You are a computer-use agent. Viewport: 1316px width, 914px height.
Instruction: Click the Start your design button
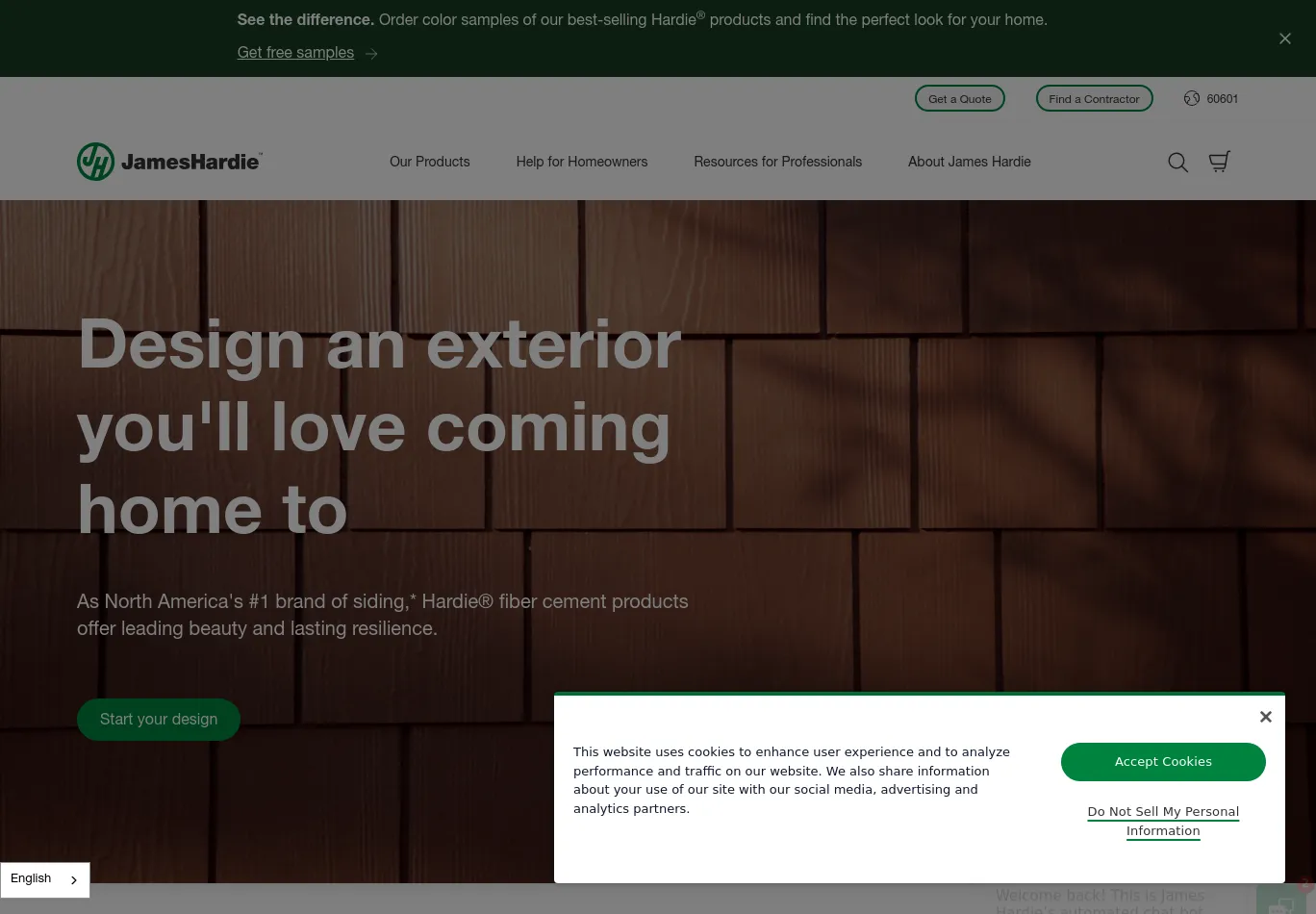pos(159,720)
